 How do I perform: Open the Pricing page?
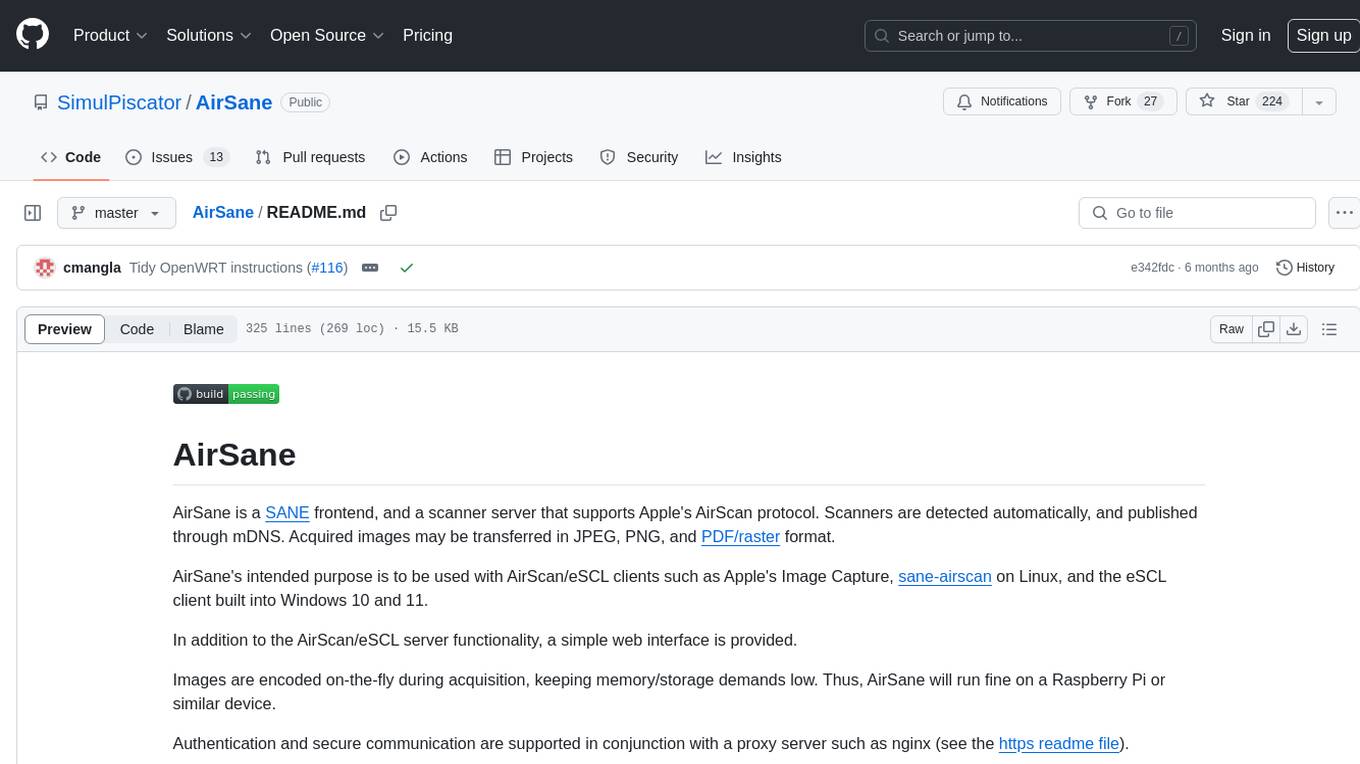(427, 35)
